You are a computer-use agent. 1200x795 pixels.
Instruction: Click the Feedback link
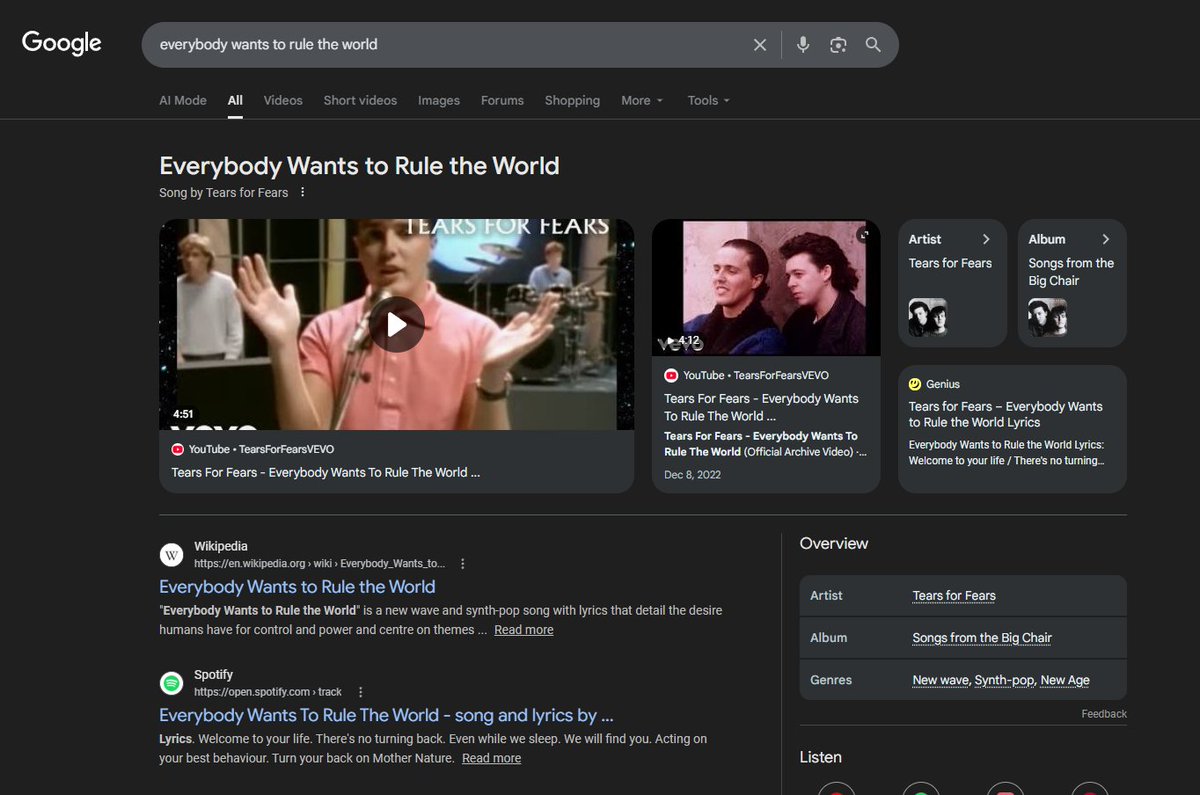(1104, 714)
